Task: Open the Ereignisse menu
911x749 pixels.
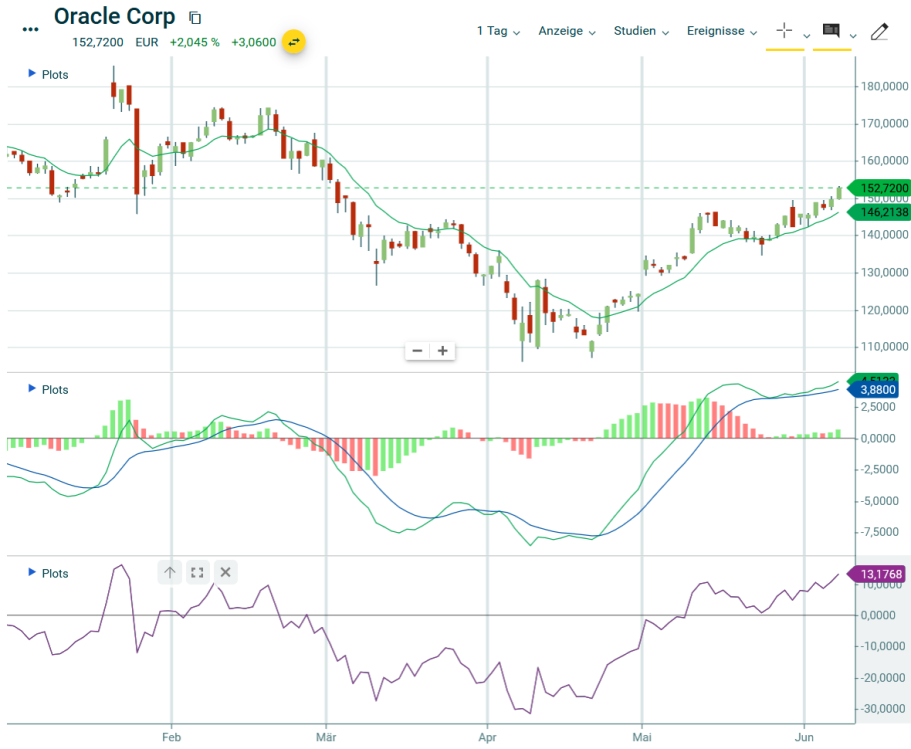Action: click(722, 31)
